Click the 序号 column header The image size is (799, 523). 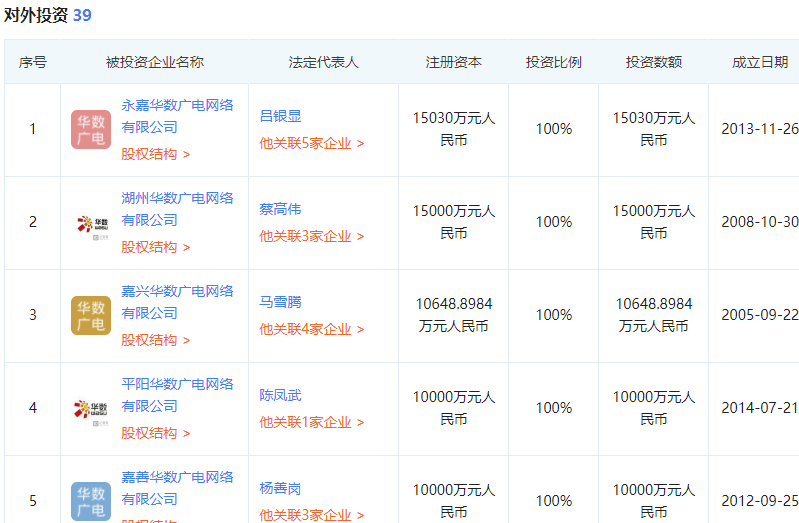[x=33, y=62]
